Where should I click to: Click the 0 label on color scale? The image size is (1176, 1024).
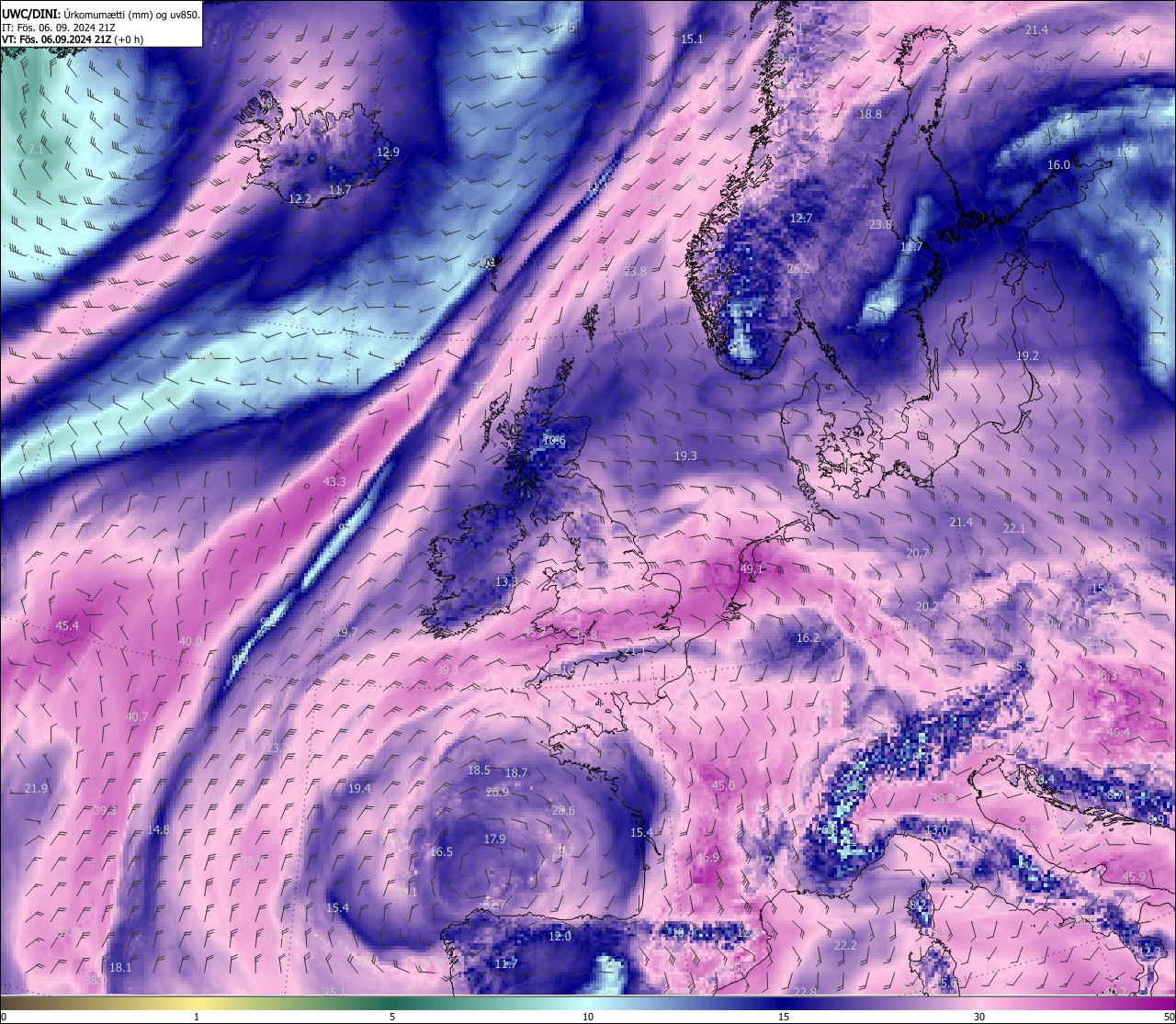(x=4, y=1017)
